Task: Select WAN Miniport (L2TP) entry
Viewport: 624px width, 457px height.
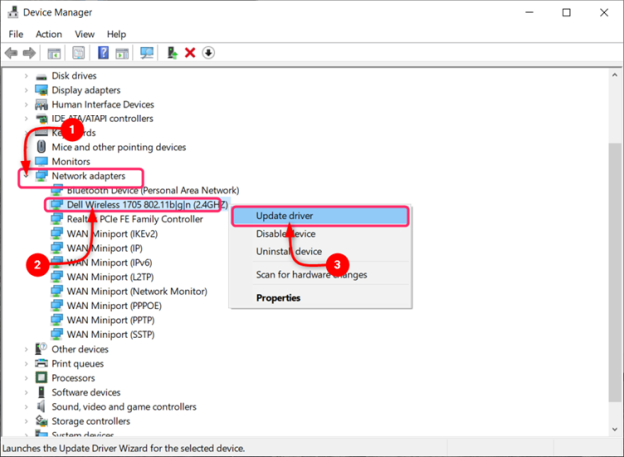Action: click(x=110, y=277)
